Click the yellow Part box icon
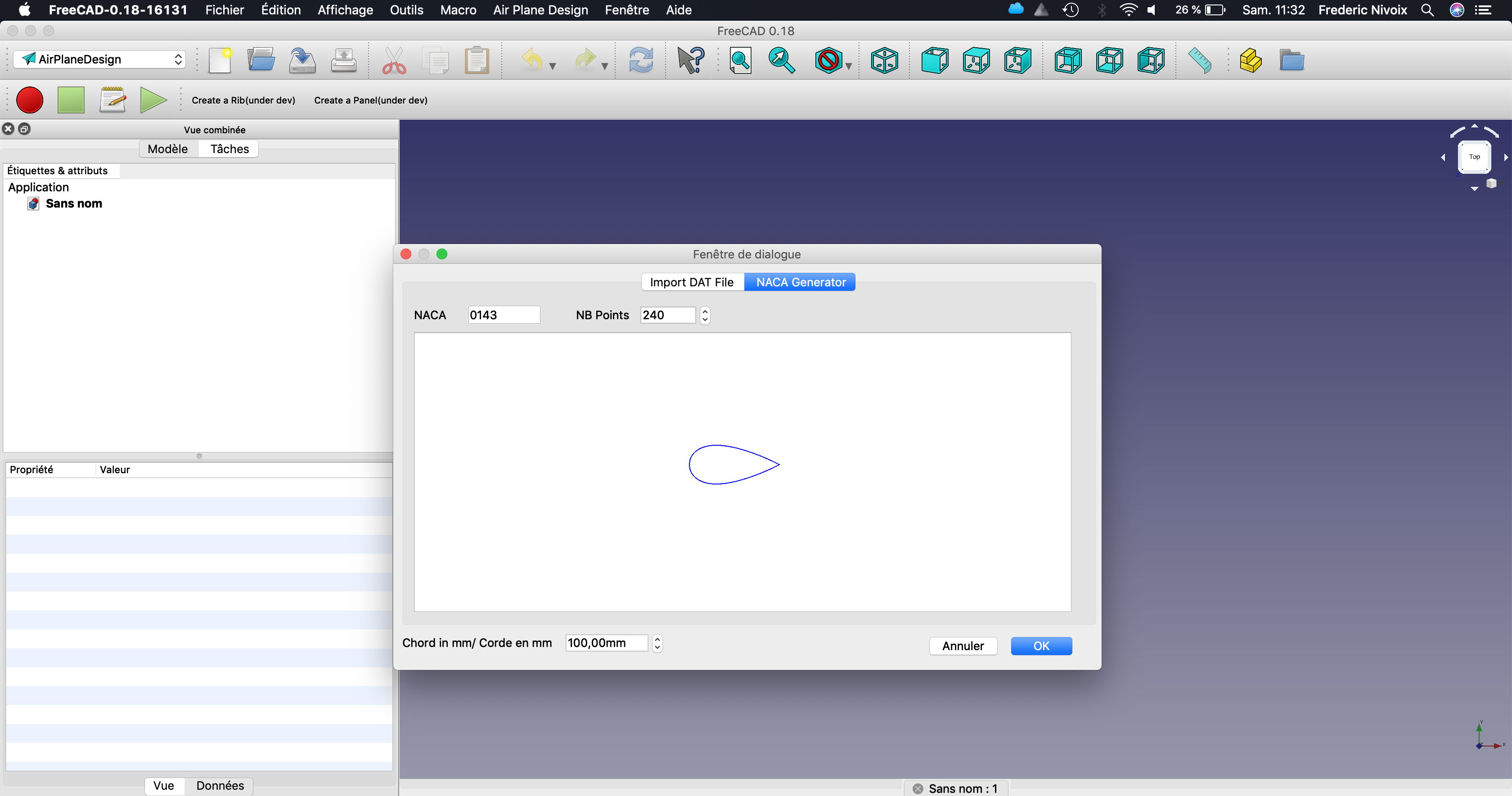The height and width of the screenshot is (796, 1512). click(x=1250, y=60)
